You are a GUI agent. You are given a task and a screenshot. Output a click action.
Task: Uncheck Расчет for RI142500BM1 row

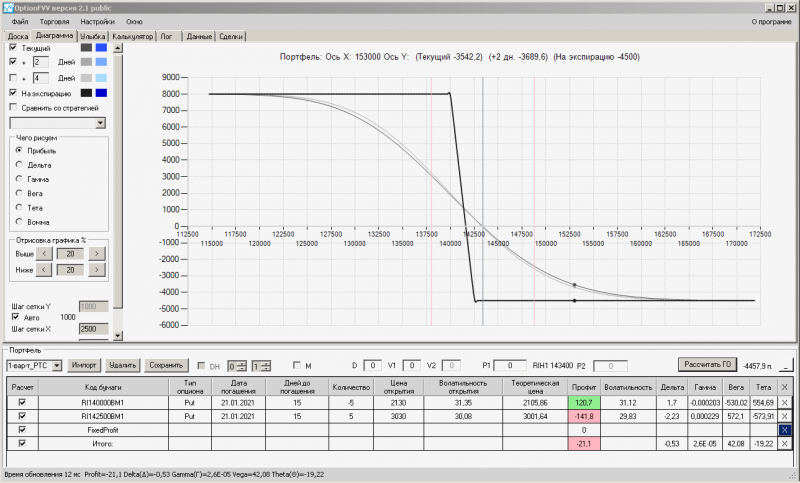tap(22, 416)
